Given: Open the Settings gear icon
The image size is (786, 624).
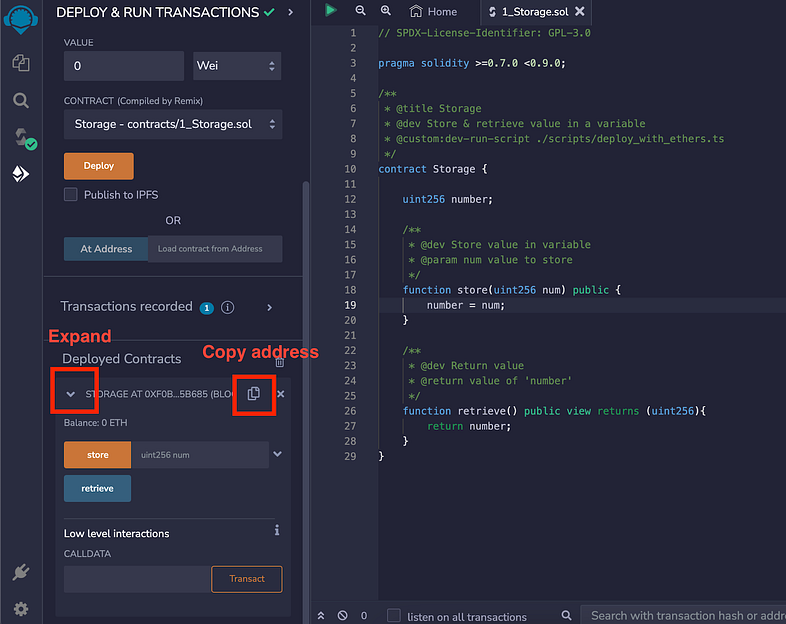Looking at the screenshot, I should coord(21,609).
